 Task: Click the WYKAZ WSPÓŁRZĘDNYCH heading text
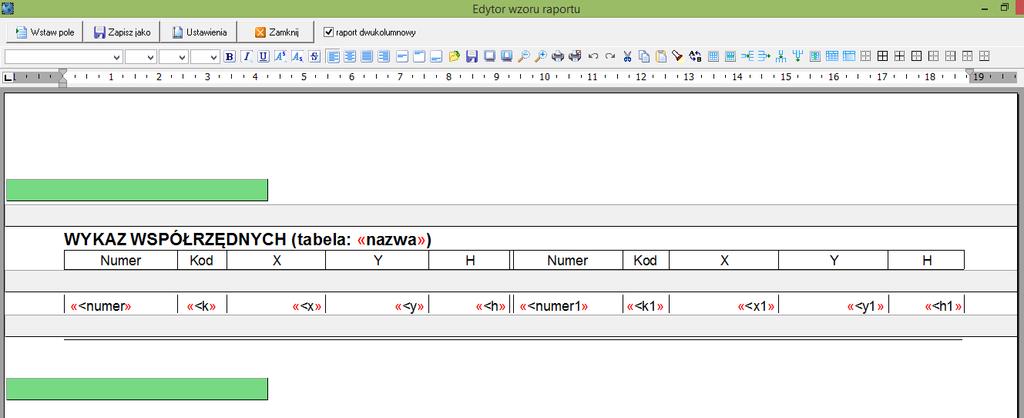(175, 240)
